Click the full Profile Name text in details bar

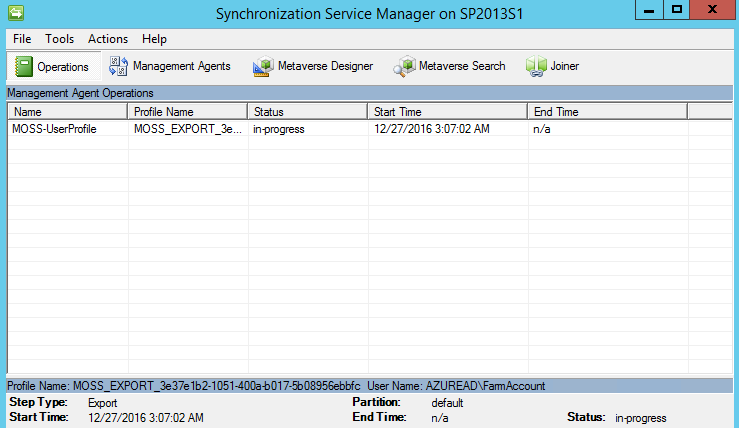184,386
